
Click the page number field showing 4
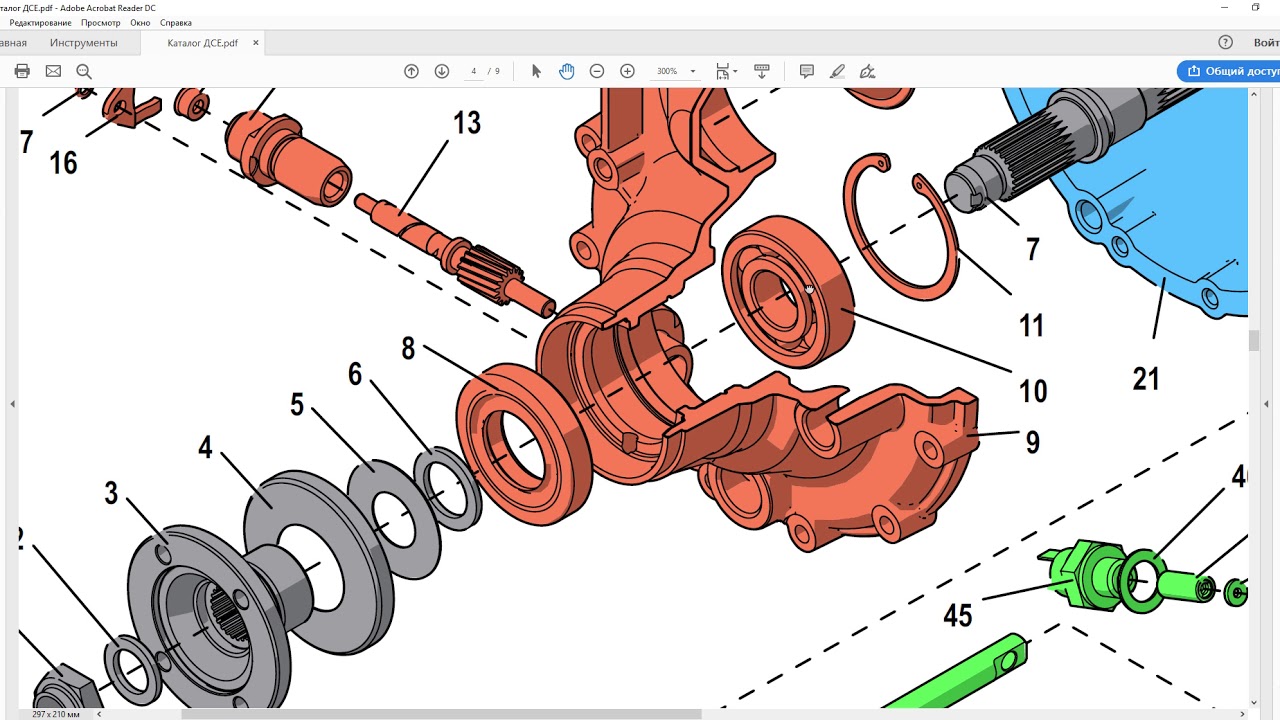tap(474, 71)
